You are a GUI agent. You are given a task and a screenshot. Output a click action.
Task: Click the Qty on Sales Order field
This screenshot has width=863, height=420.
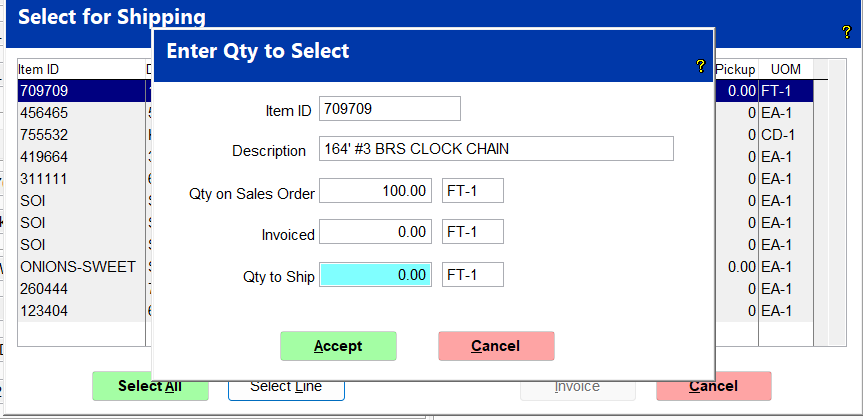click(x=375, y=190)
